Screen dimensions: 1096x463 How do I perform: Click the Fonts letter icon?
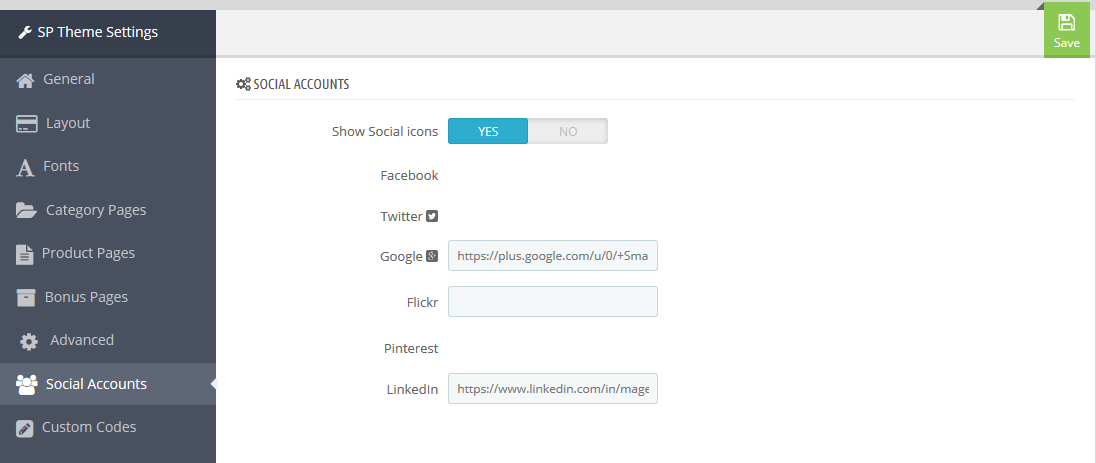[25, 168]
